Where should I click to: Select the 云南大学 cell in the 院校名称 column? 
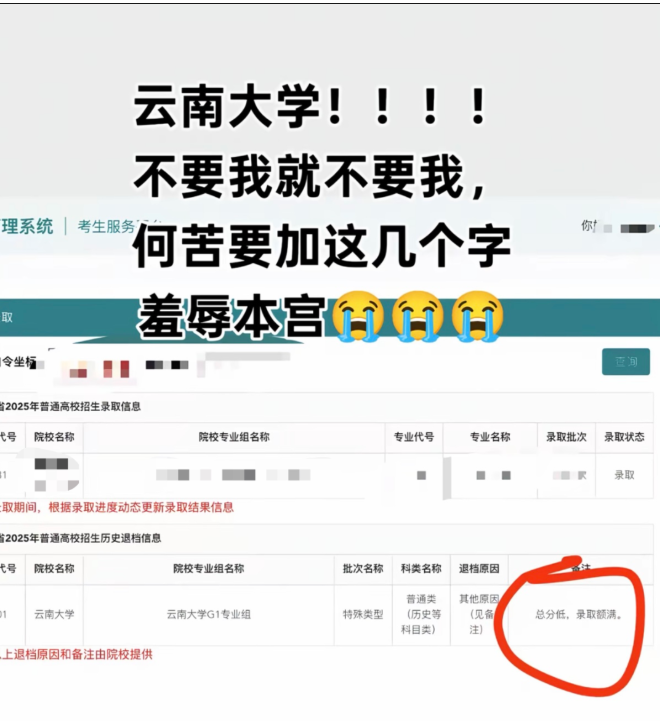(x=54, y=614)
